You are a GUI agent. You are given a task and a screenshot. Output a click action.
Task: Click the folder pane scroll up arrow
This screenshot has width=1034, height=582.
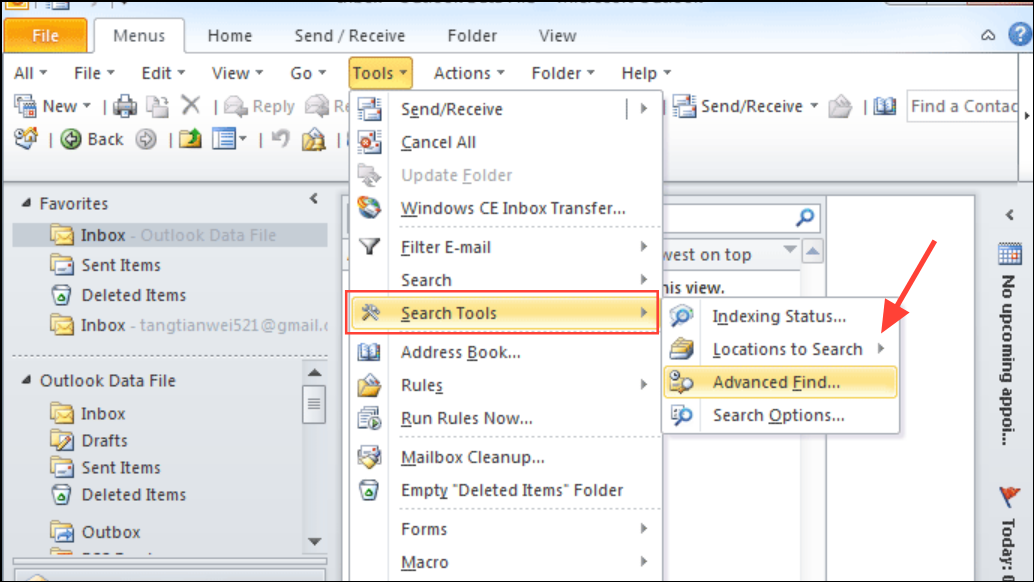315,372
